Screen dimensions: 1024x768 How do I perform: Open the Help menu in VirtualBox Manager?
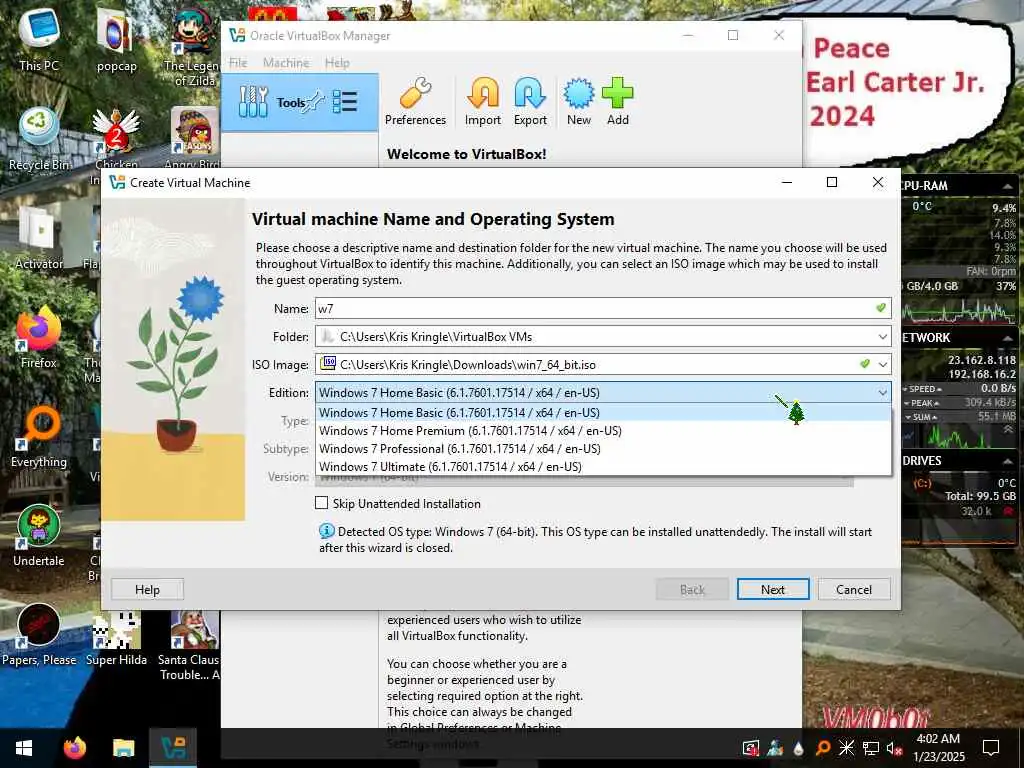point(337,63)
